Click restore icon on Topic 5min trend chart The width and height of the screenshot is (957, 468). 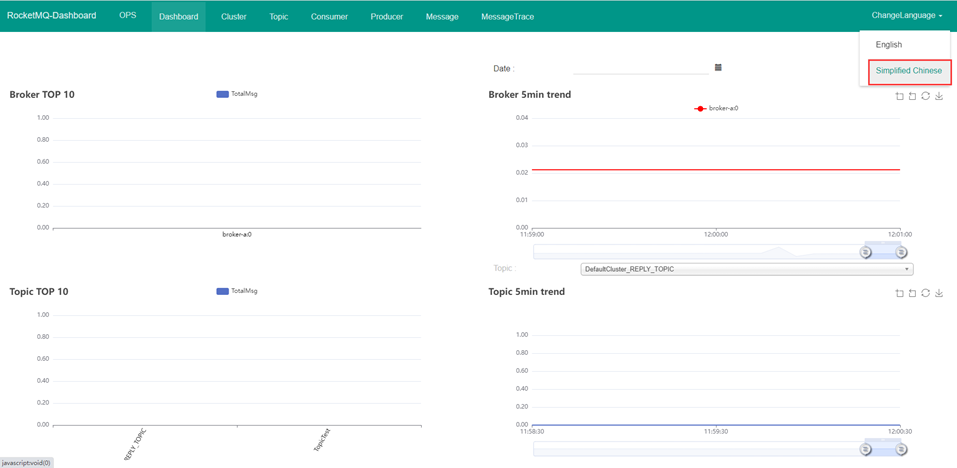[926, 293]
